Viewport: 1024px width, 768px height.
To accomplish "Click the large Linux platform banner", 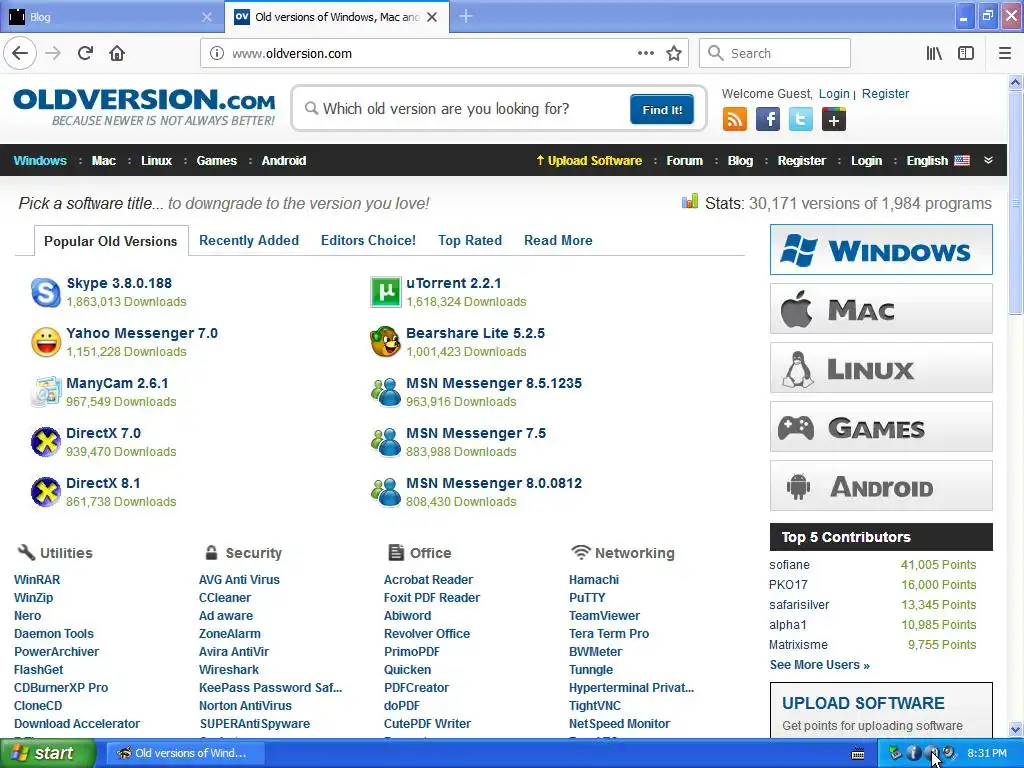I will (x=881, y=368).
